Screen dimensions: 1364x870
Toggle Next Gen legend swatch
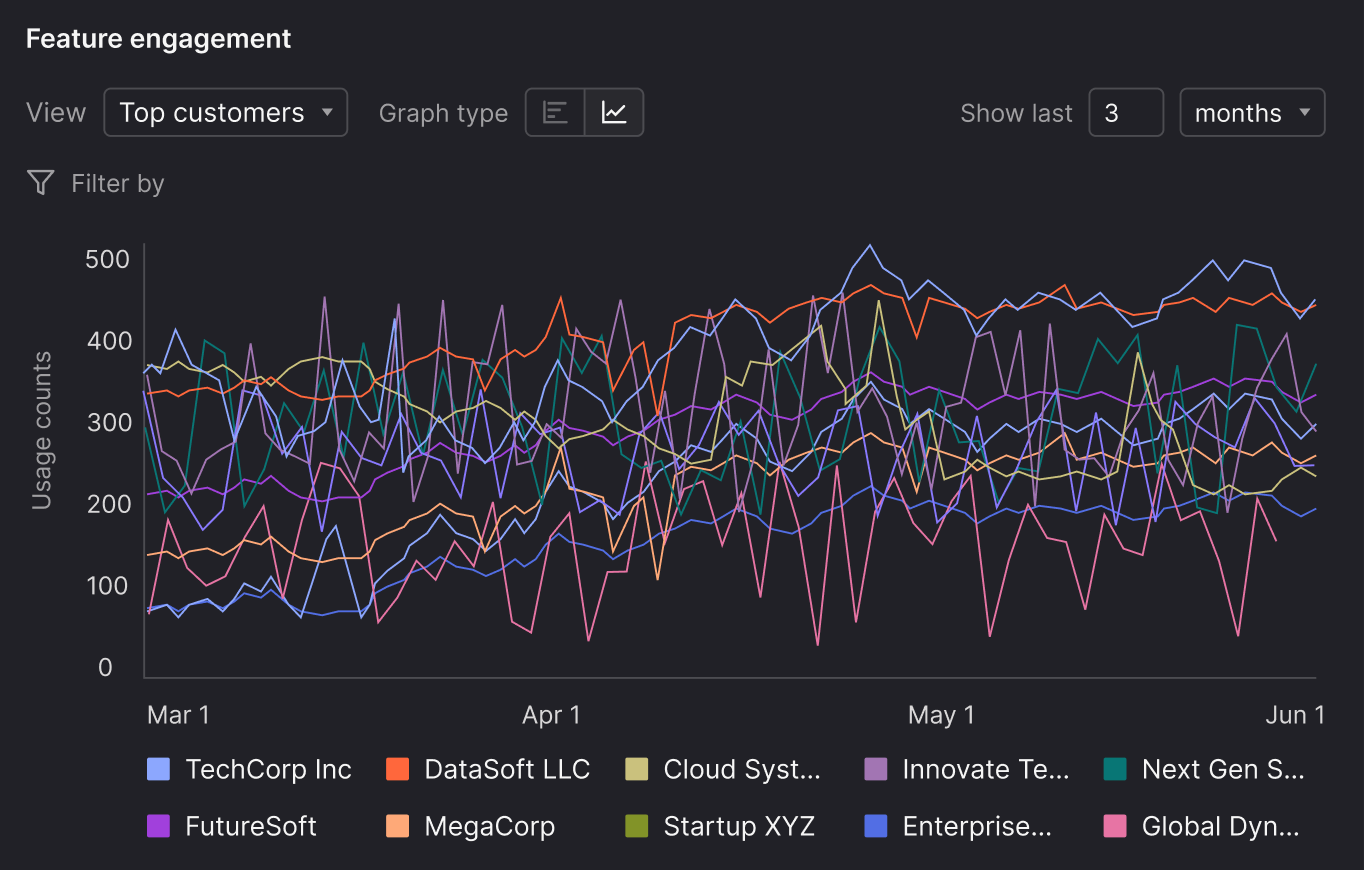(1115, 769)
